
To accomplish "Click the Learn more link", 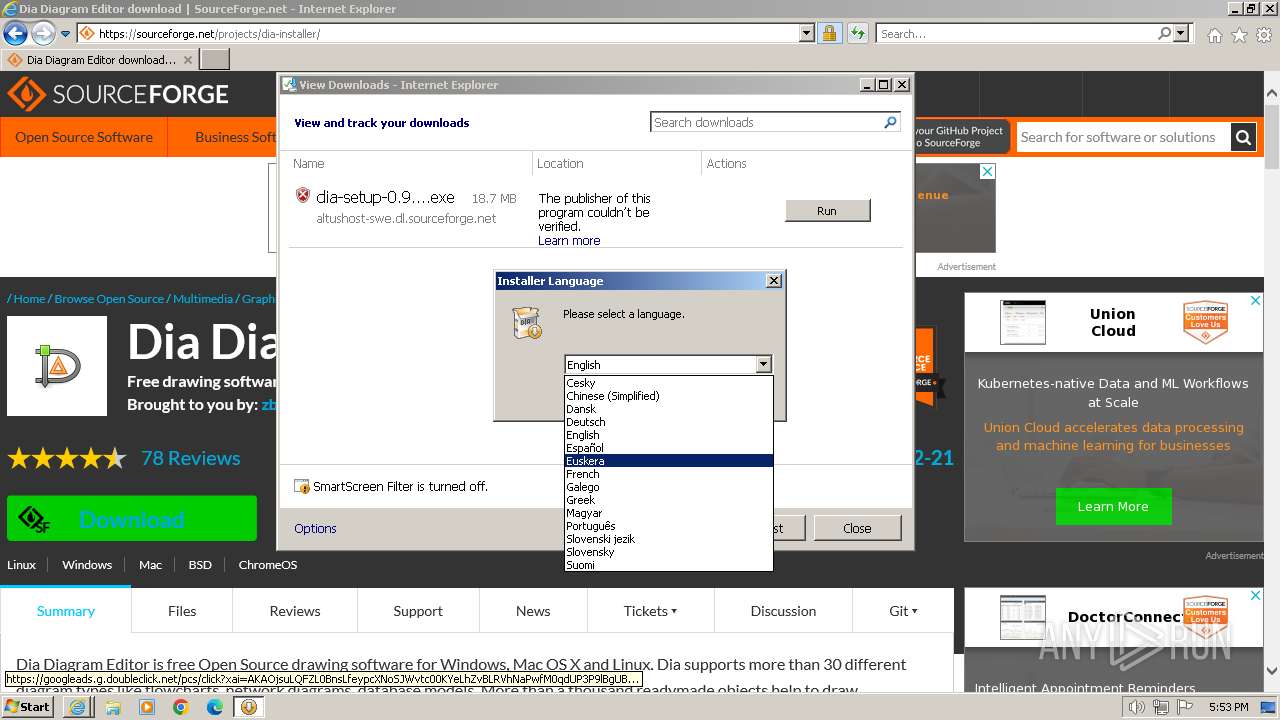I will tap(569, 240).
